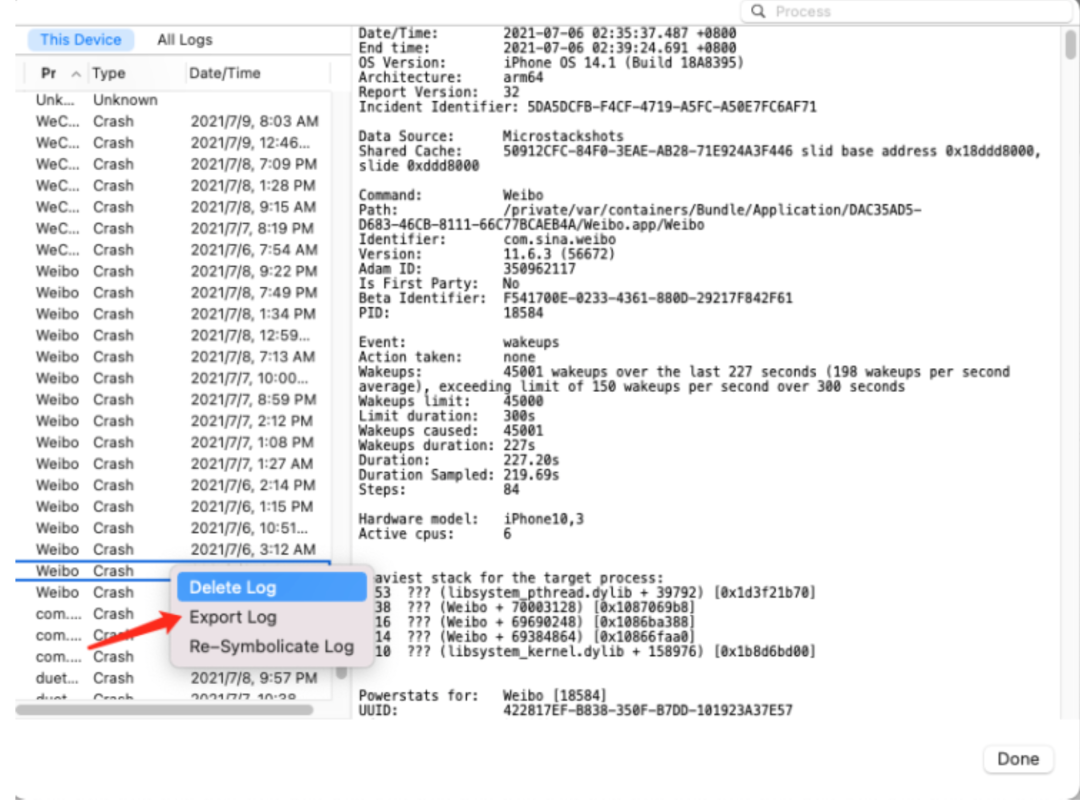The width and height of the screenshot is (1080, 801).
Task: Select Weibo crash from 2021/7/7, 1:27 AM
Action: pyautogui.click(x=173, y=464)
